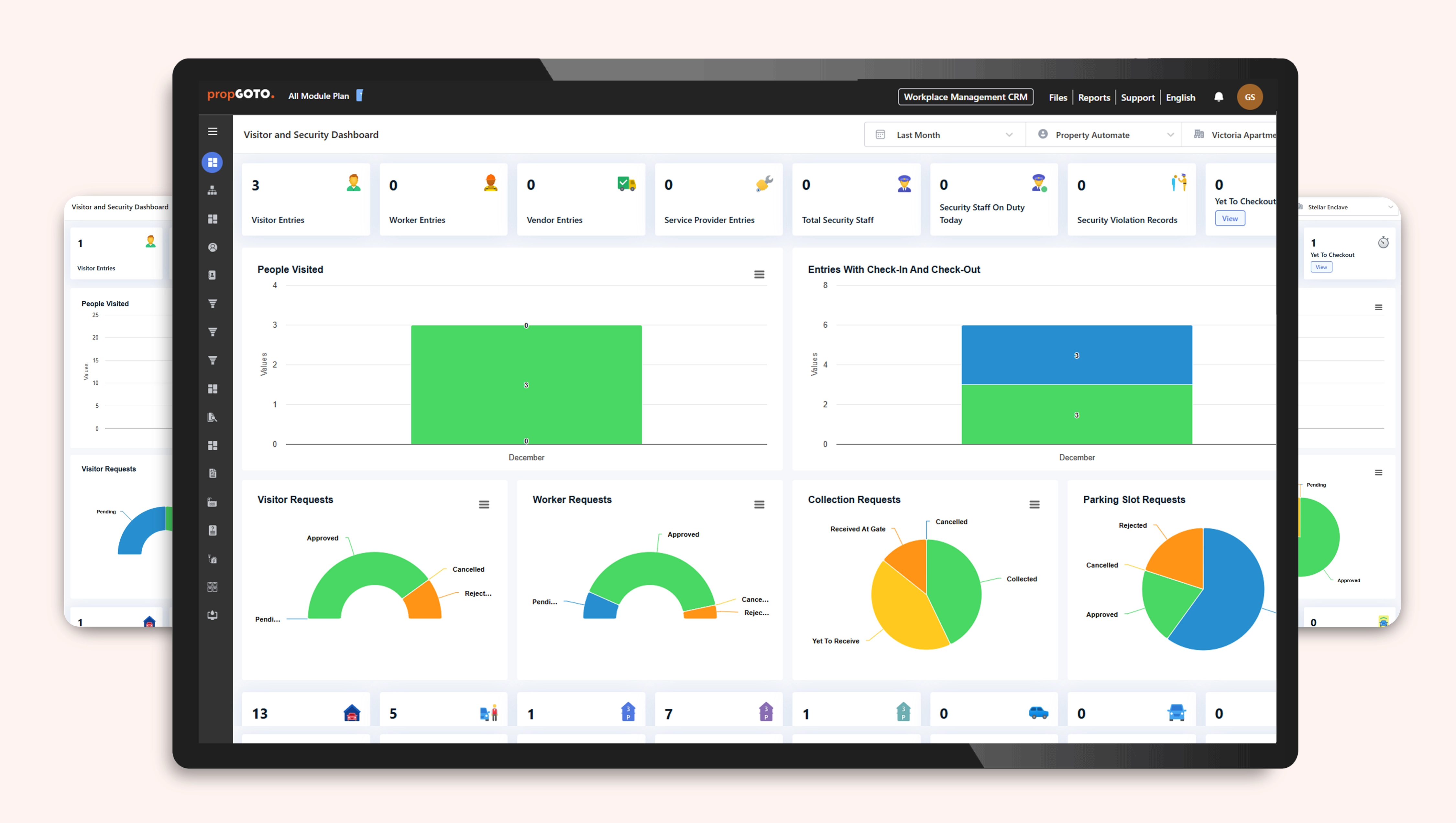Screen dimensions: 1456x823
Task: Click the organization hierarchy sidebar icon
Action: [213, 191]
